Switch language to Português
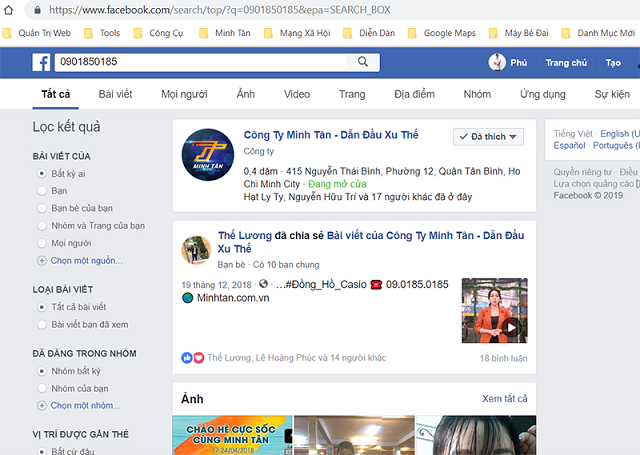 pos(616,146)
